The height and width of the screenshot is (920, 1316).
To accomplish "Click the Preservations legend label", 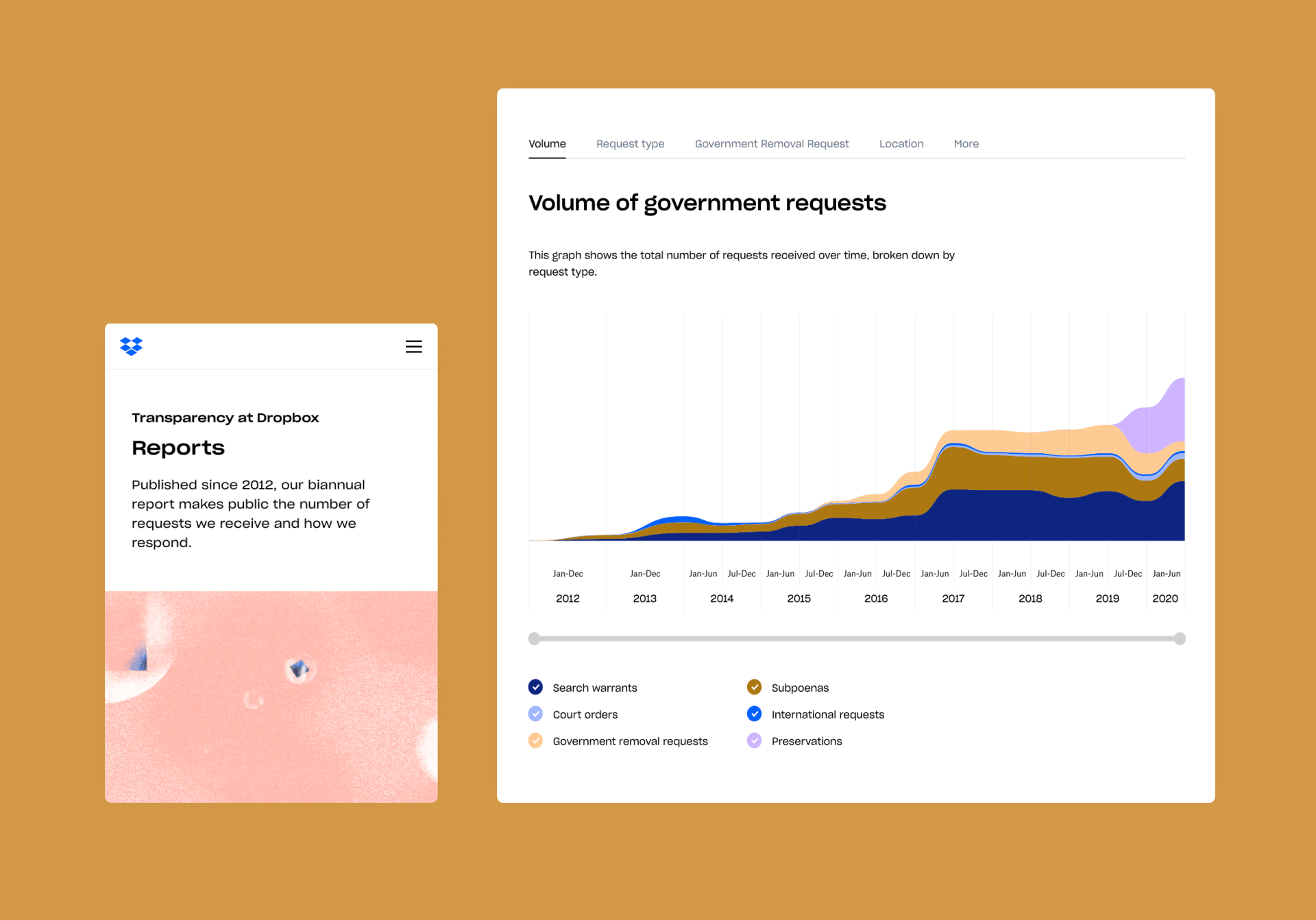I will [x=807, y=741].
